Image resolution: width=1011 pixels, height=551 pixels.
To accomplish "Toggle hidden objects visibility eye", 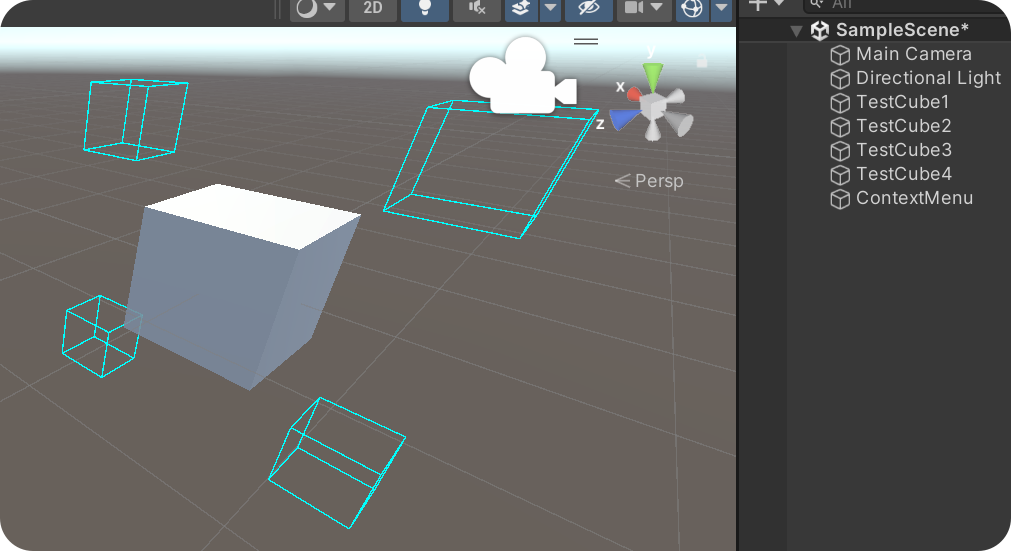I will [x=589, y=8].
